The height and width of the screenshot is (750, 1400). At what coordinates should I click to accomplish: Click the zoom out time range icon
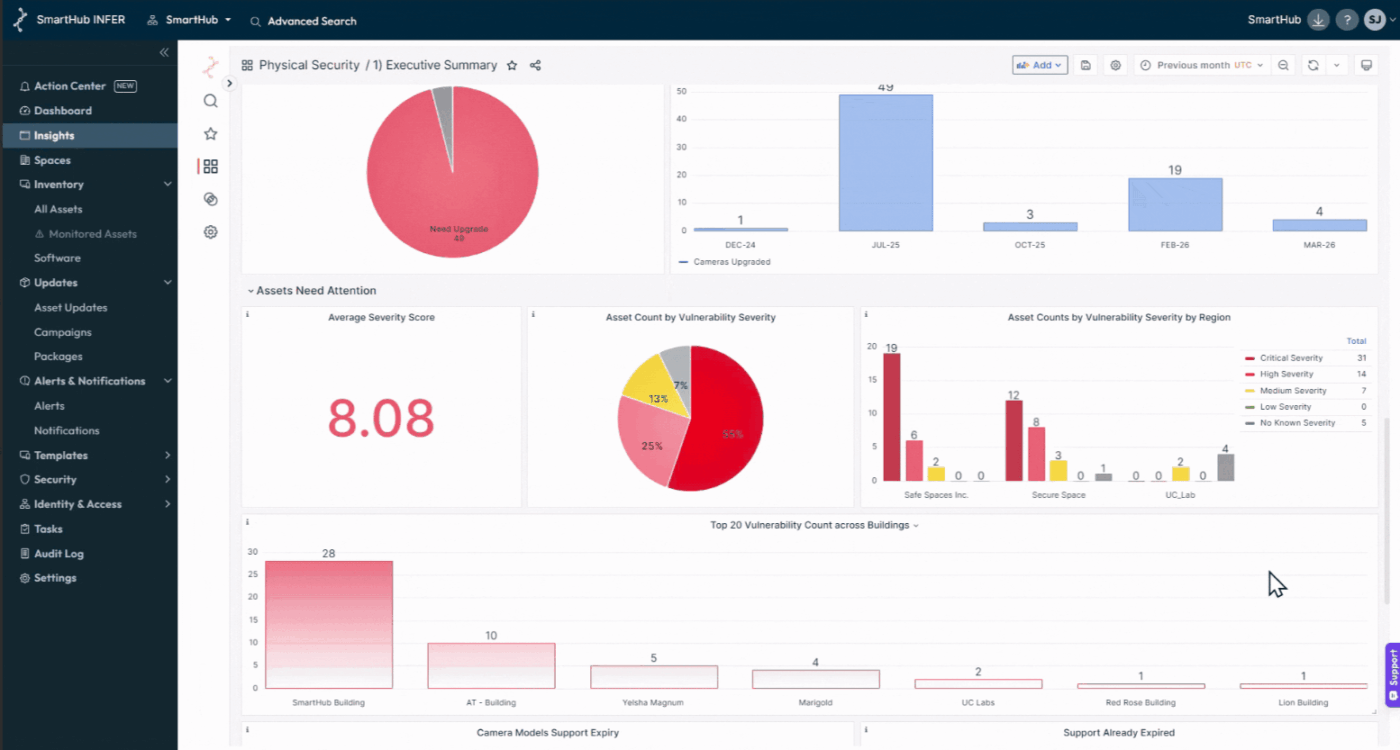pyautogui.click(x=1284, y=65)
